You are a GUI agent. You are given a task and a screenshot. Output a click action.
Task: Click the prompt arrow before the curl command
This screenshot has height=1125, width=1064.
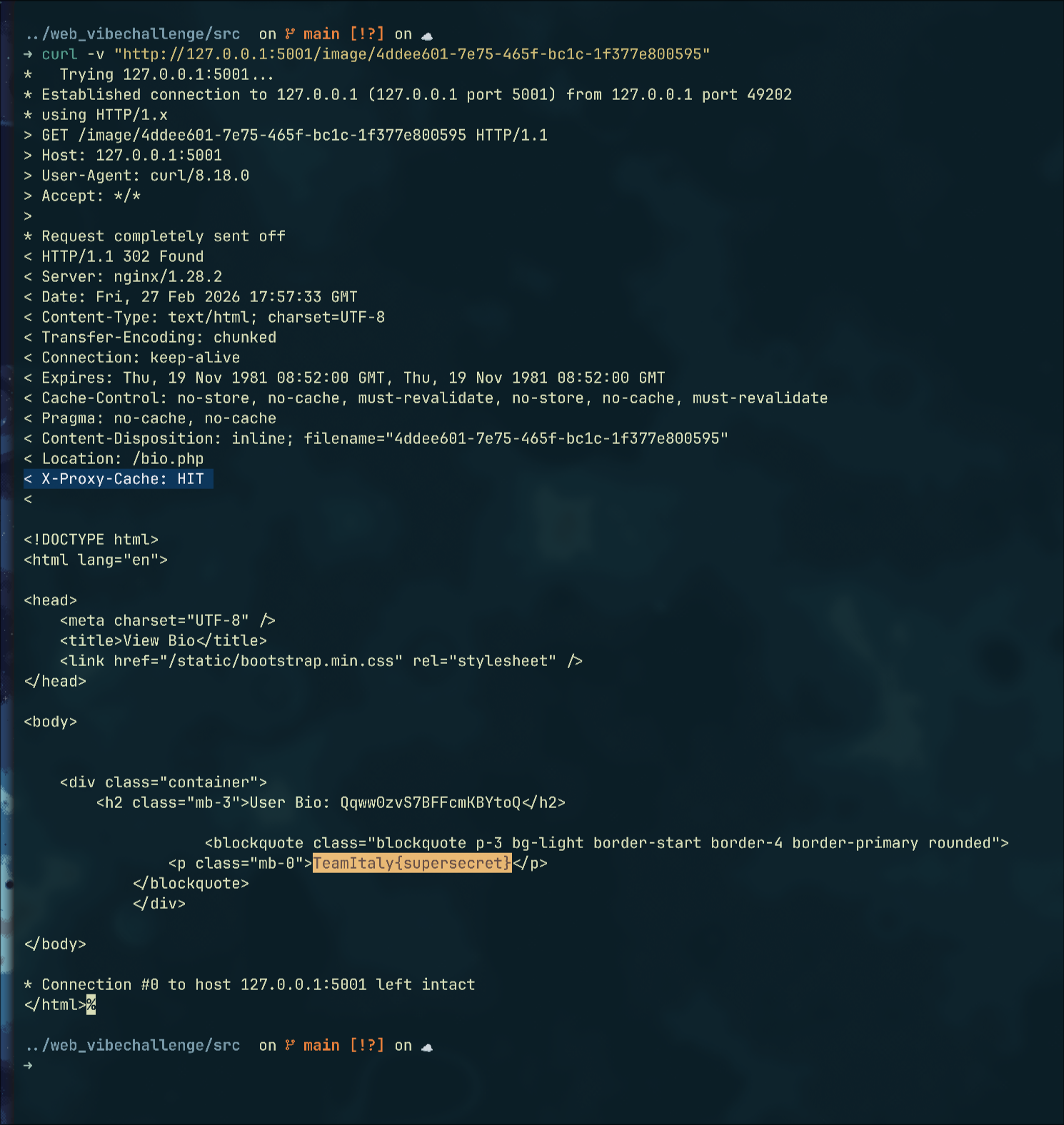(x=28, y=54)
